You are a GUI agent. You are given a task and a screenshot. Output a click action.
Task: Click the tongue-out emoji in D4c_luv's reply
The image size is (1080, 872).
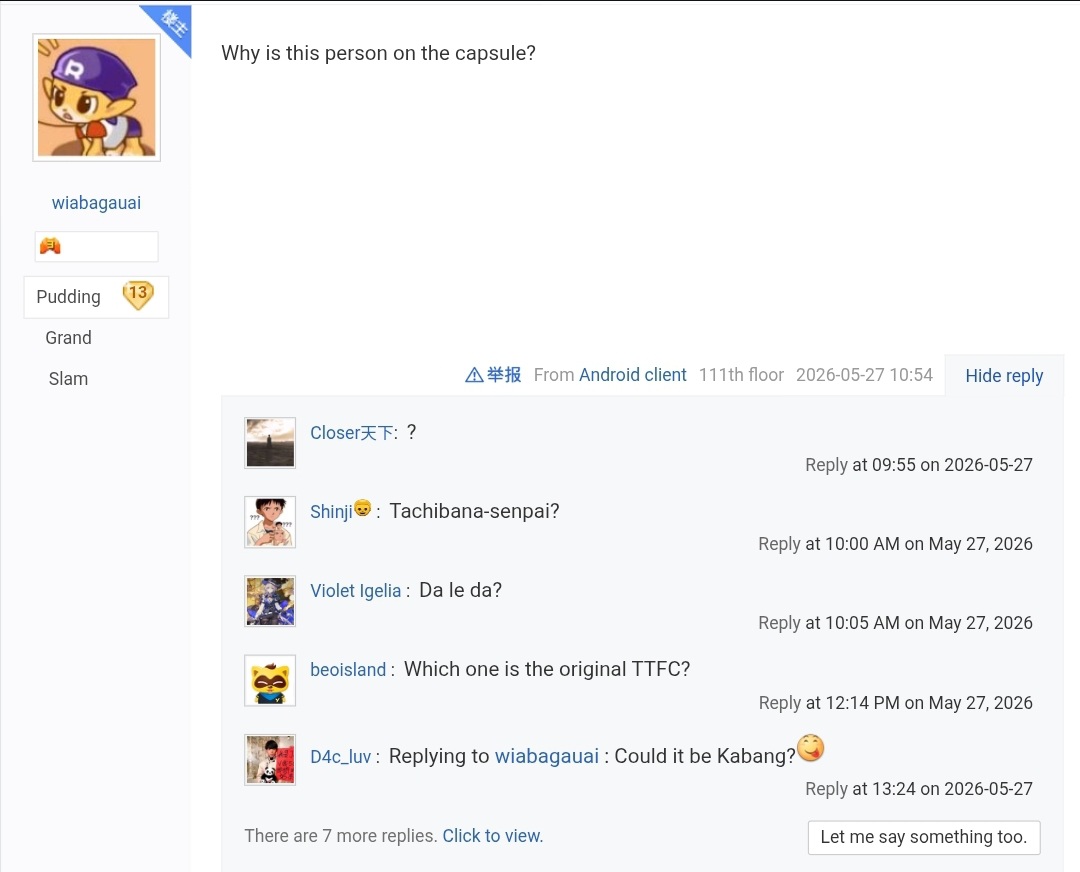pos(811,748)
